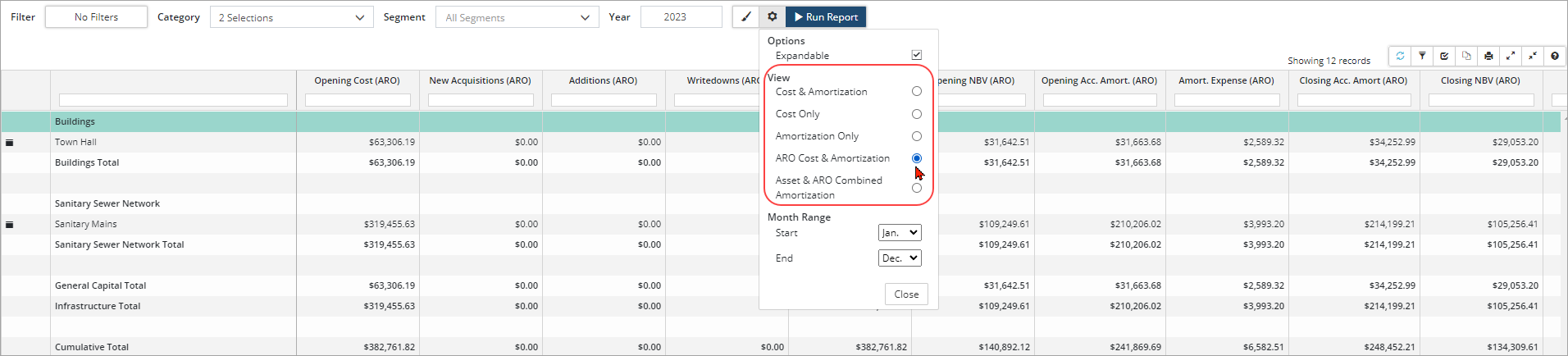
Task: Open the help question mark icon
Action: click(x=1555, y=56)
